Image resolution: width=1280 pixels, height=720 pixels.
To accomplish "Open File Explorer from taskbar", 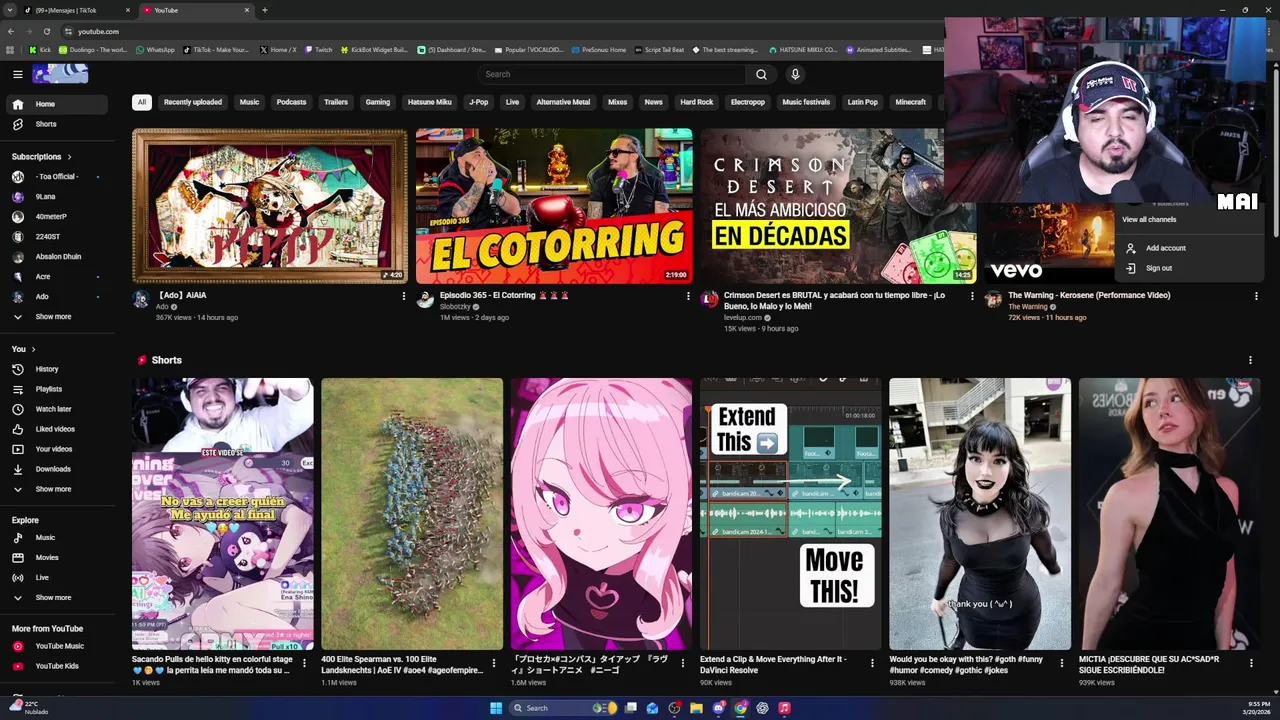I will point(696,708).
